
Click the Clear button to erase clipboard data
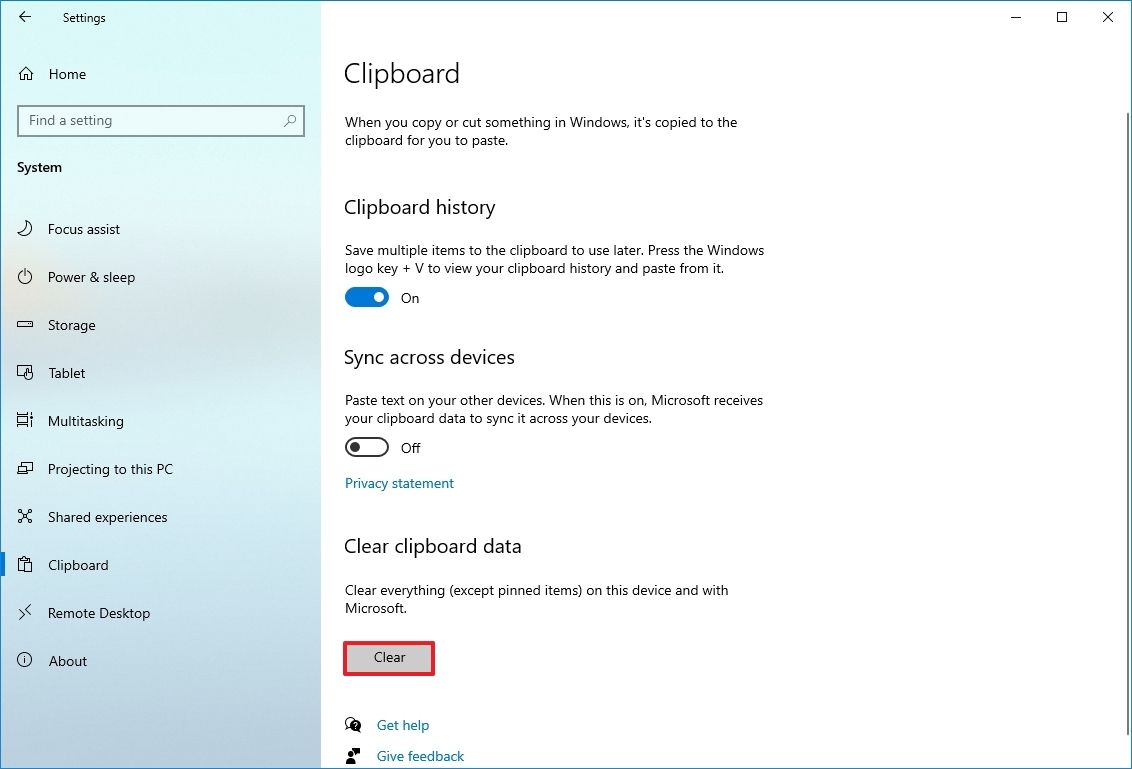click(389, 658)
